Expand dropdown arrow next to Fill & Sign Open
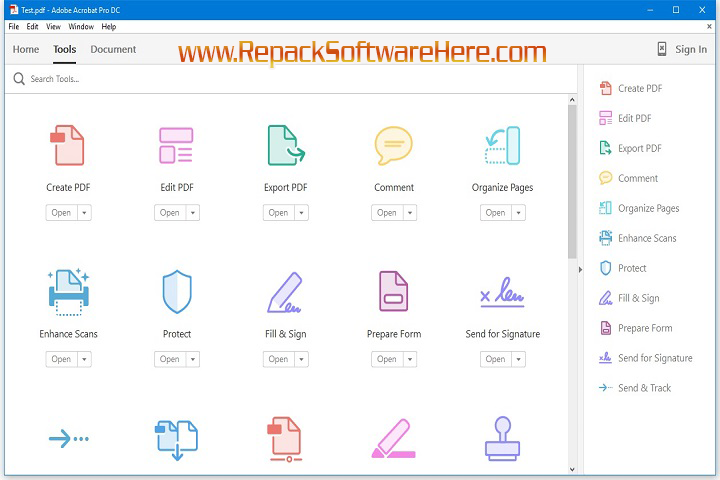Image resolution: width=720 pixels, height=480 pixels. pos(301,359)
